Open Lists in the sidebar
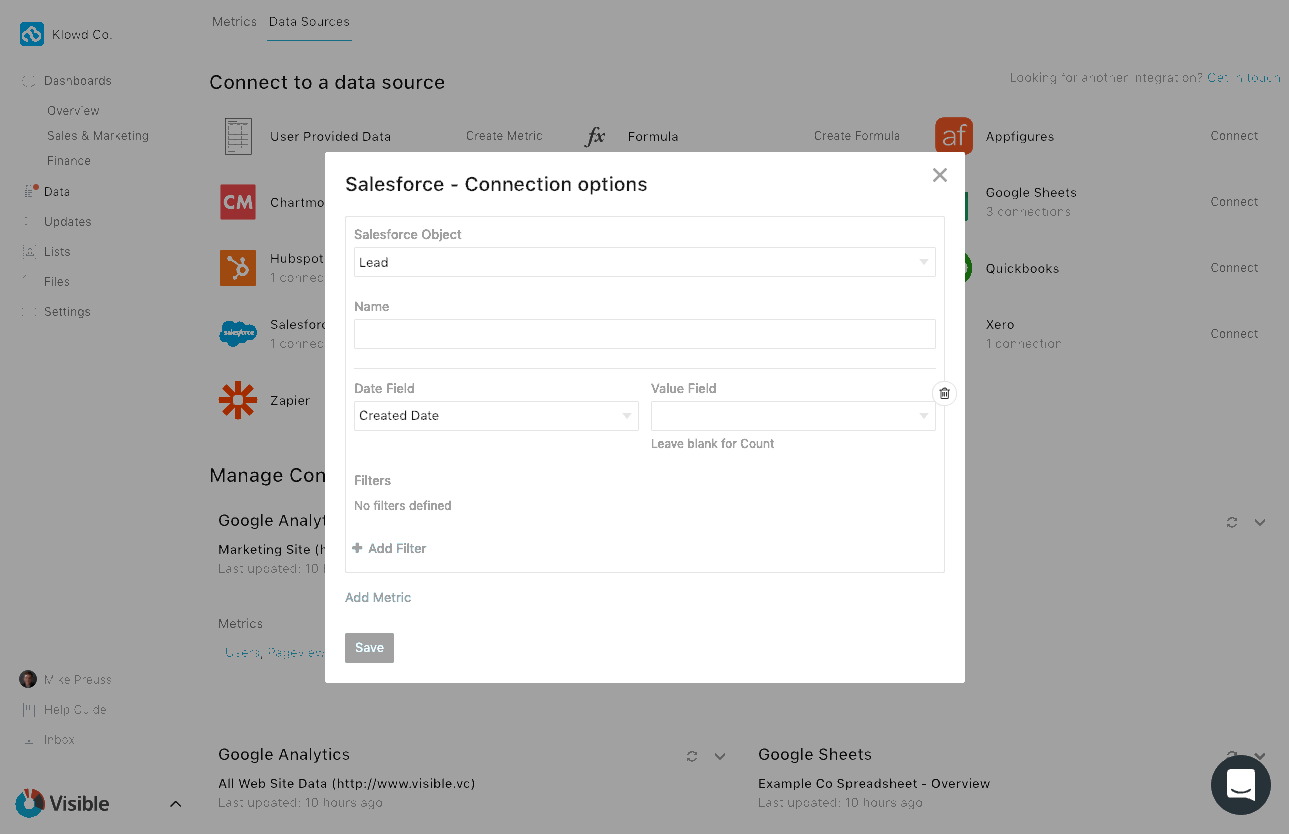The image size is (1289, 834). 57,252
